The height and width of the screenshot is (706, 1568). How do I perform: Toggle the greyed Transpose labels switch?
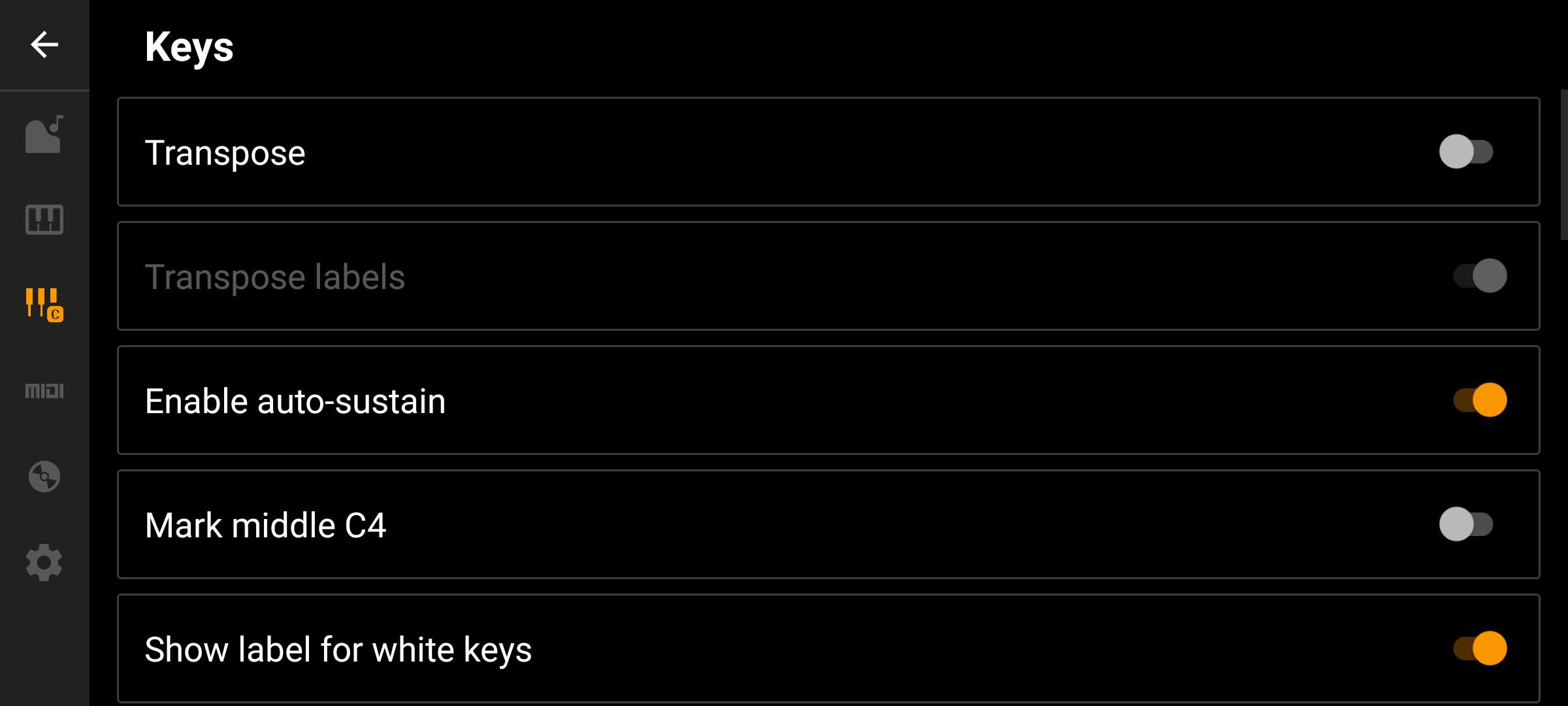[x=1480, y=276]
